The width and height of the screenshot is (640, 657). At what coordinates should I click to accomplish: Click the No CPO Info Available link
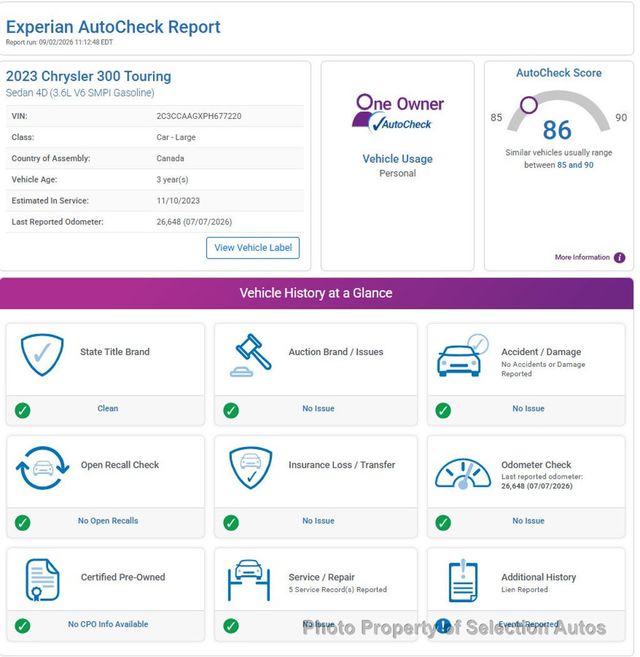(x=108, y=624)
